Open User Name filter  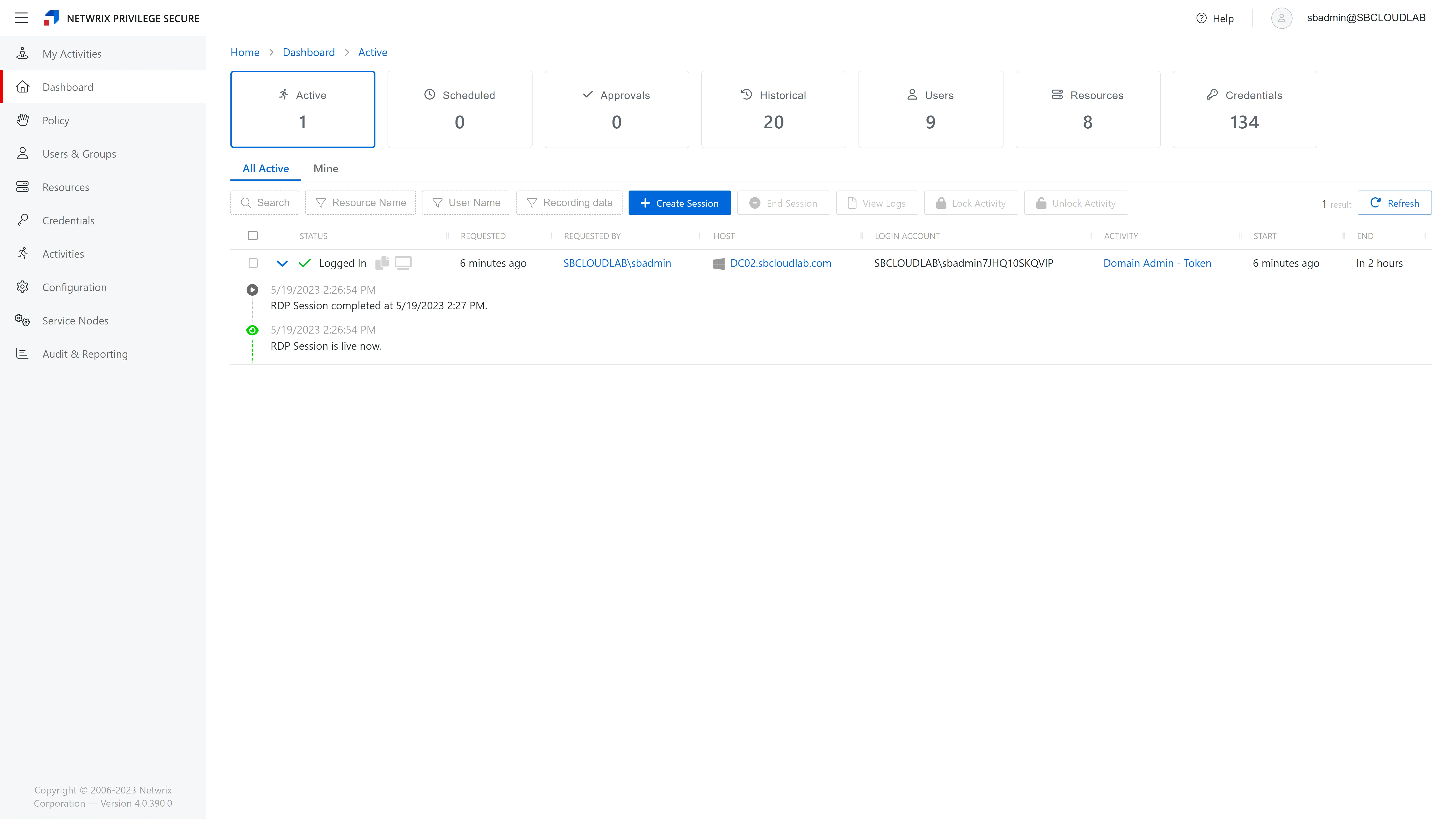[466, 203]
